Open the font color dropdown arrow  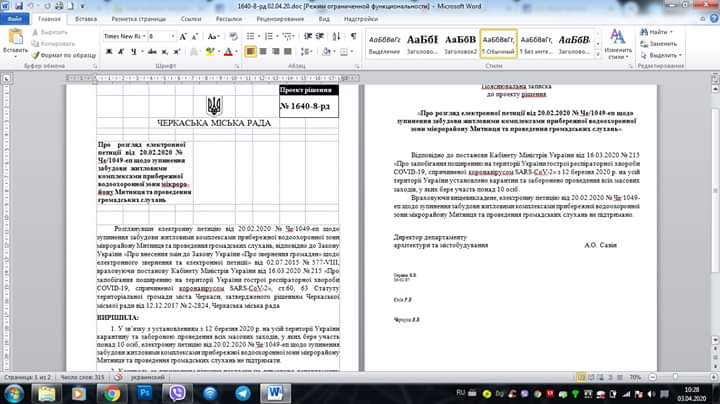coord(236,51)
